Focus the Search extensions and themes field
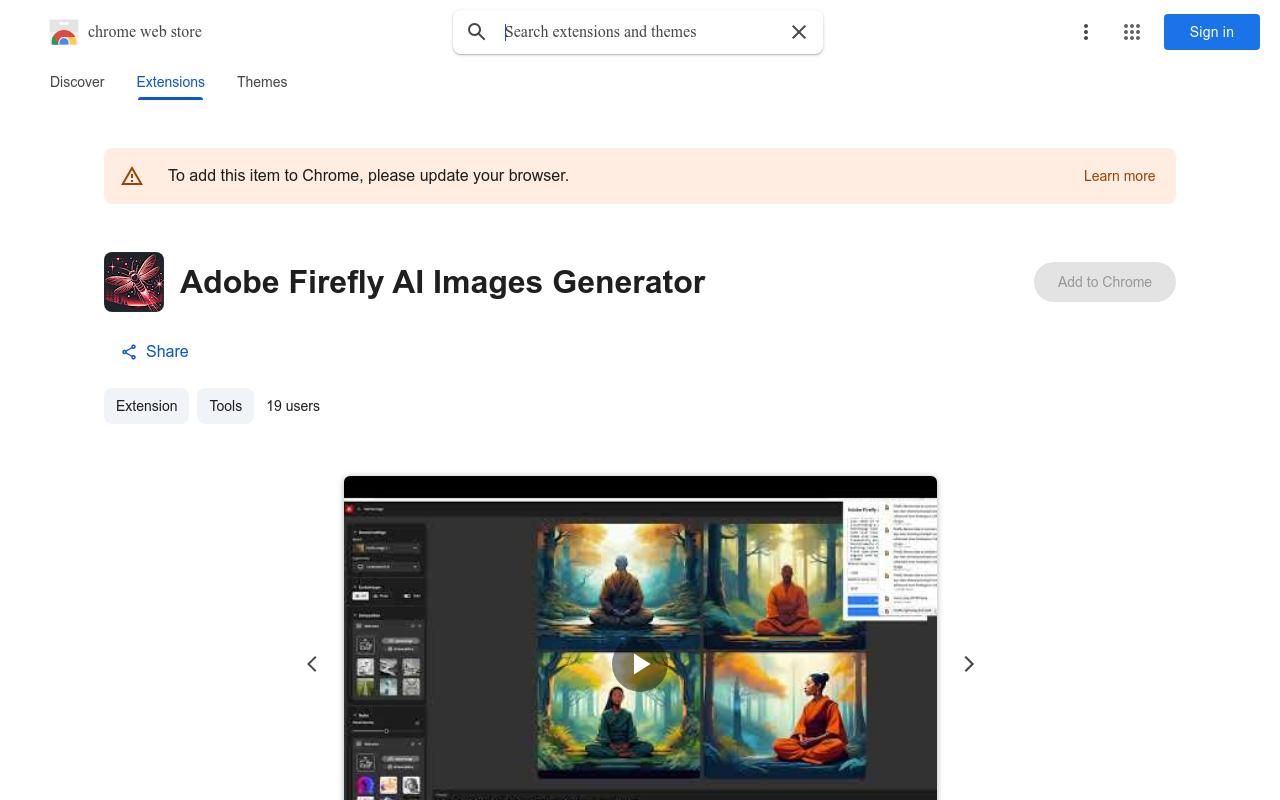This screenshot has height=800, width=1280. pos(640,32)
